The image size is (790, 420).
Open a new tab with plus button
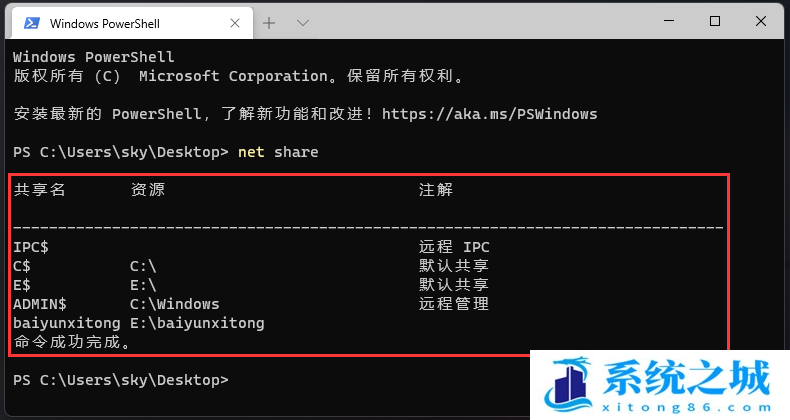269,22
